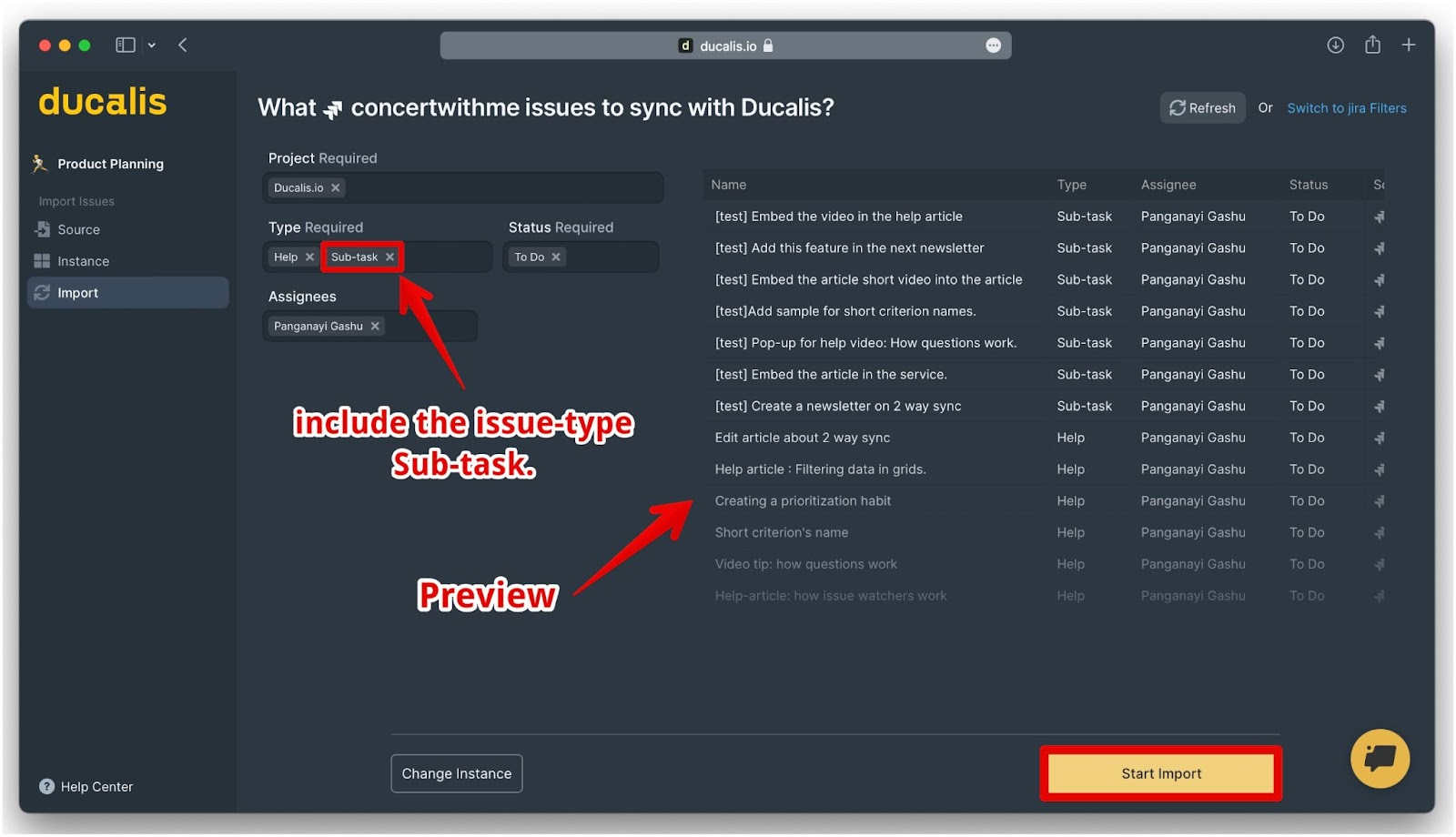Screen dimensions: 1456x837
Task: Click the Start Import button
Action: click(x=1161, y=774)
